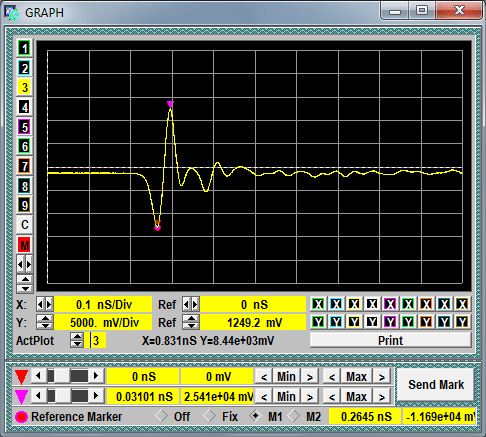Click marker 2 time field 0.03101 nS

(x=144, y=396)
